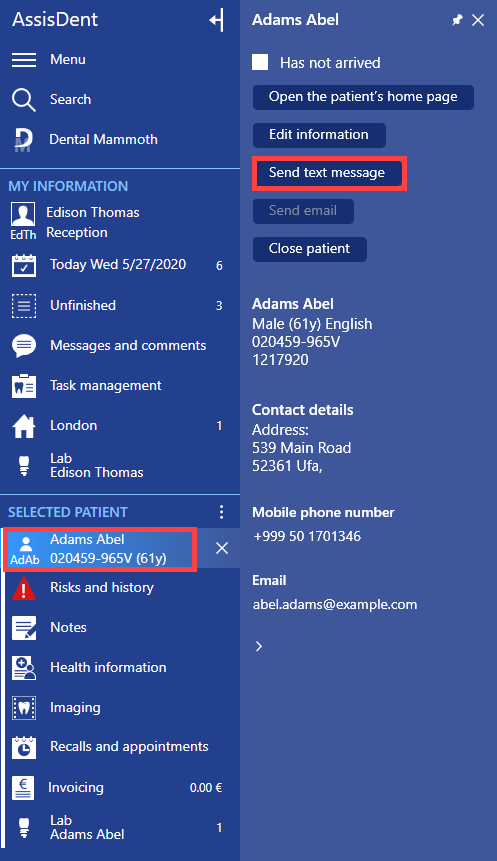Click the London house icon
Image resolution: width=497 pixels, height=861 pixels.
click(24, 426)
